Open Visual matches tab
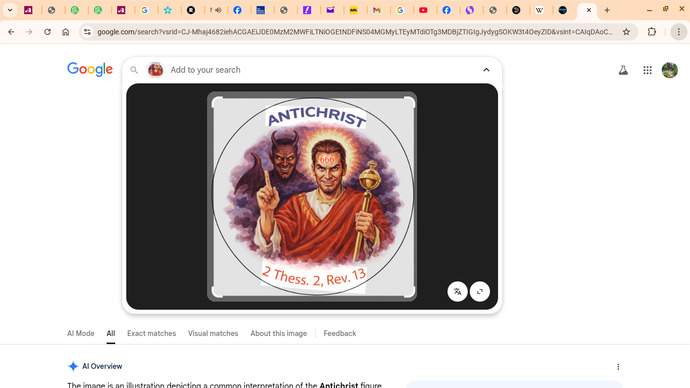Viewport: 690px width, 388px height. [x=213, y=333]
